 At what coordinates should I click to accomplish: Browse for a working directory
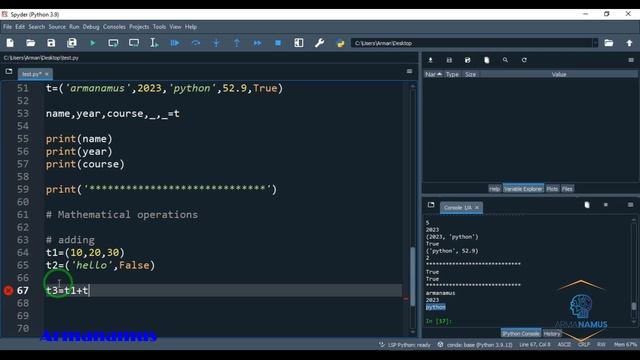click(609, 43)
